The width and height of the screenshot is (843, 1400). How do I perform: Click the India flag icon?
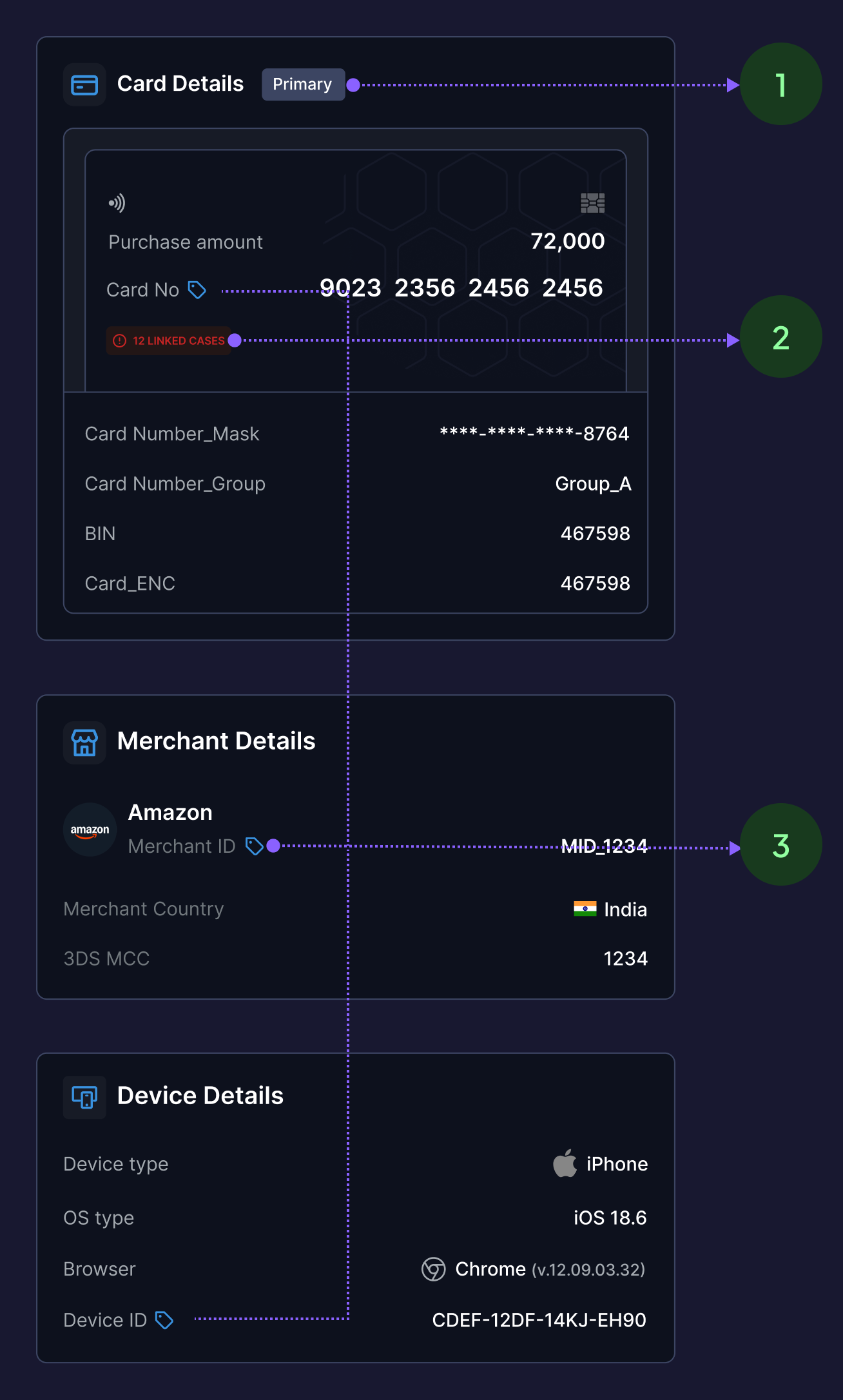585,909
